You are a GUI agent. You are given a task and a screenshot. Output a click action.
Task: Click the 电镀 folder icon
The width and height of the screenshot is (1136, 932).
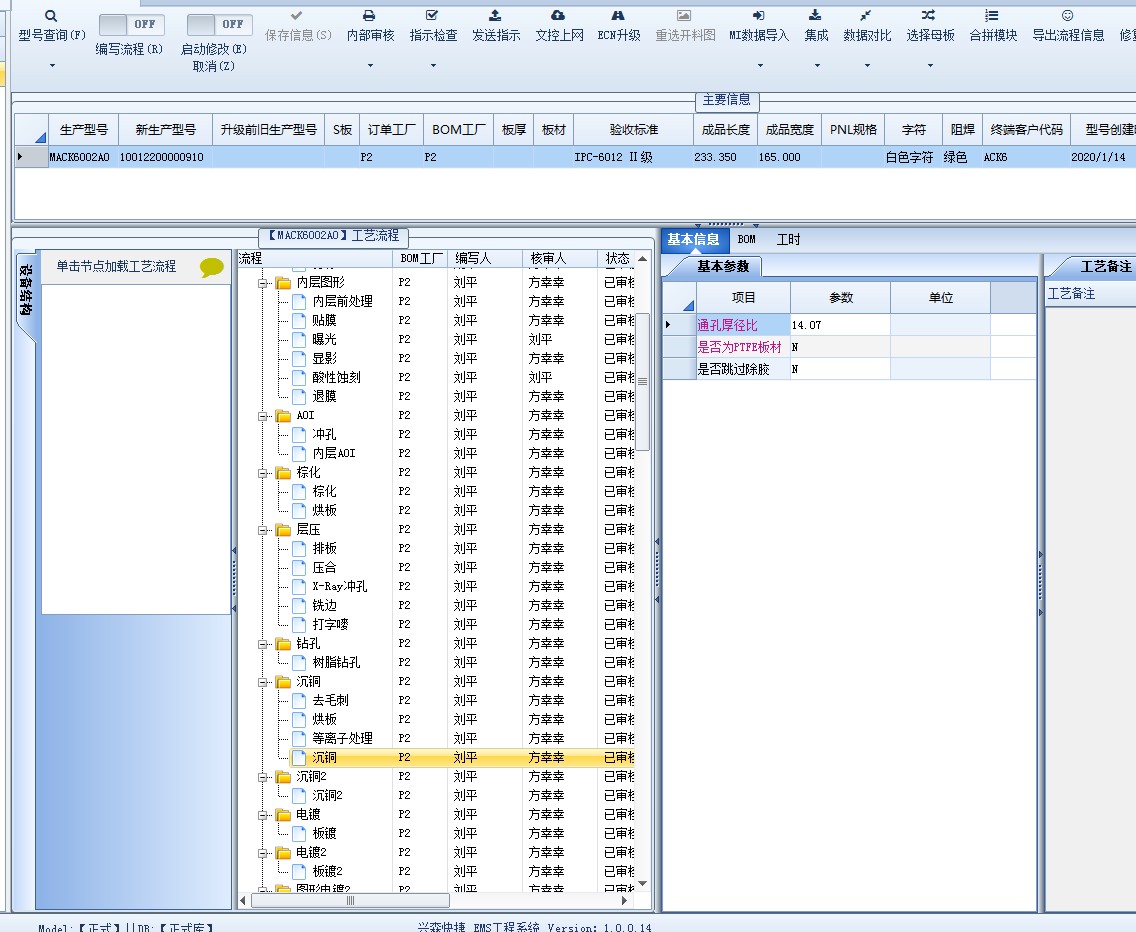pos(283,815)
